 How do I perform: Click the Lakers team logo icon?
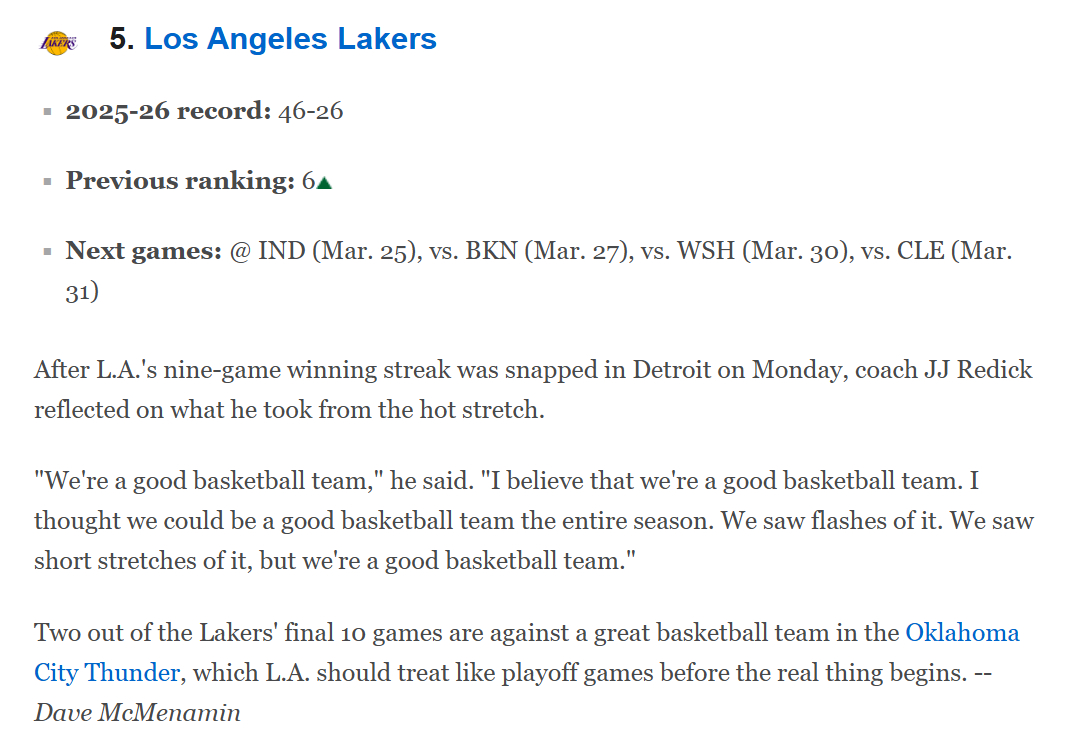tap(58, 43)
